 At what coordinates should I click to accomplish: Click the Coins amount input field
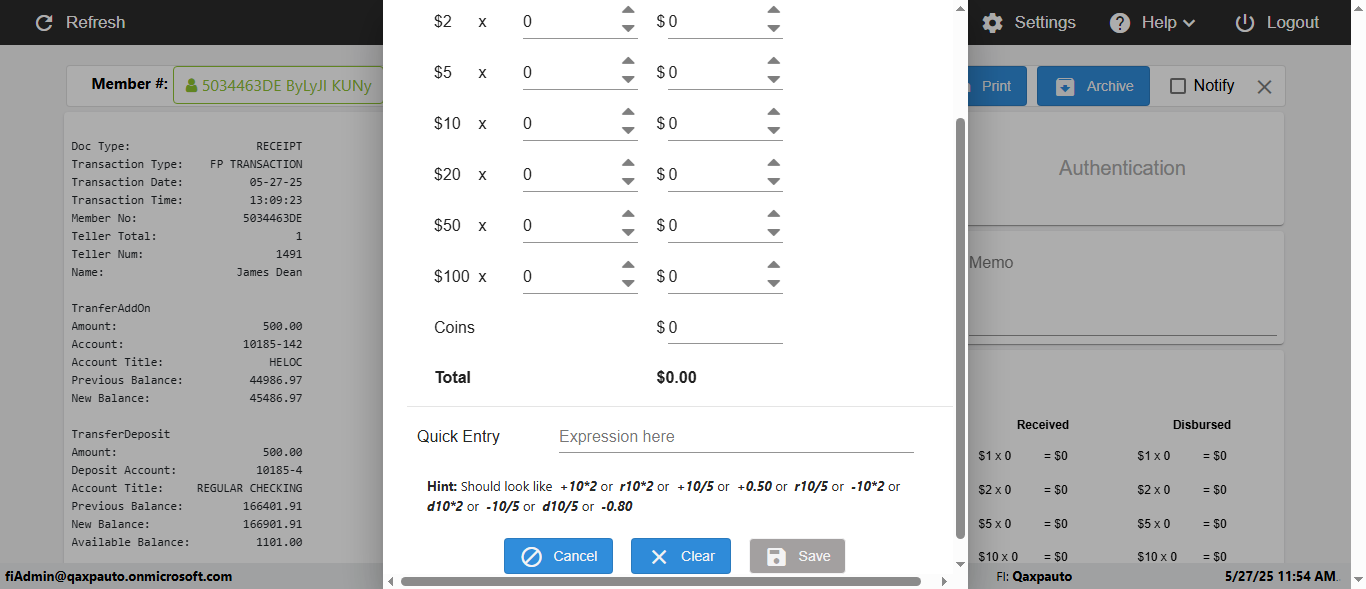click(724, 328)
